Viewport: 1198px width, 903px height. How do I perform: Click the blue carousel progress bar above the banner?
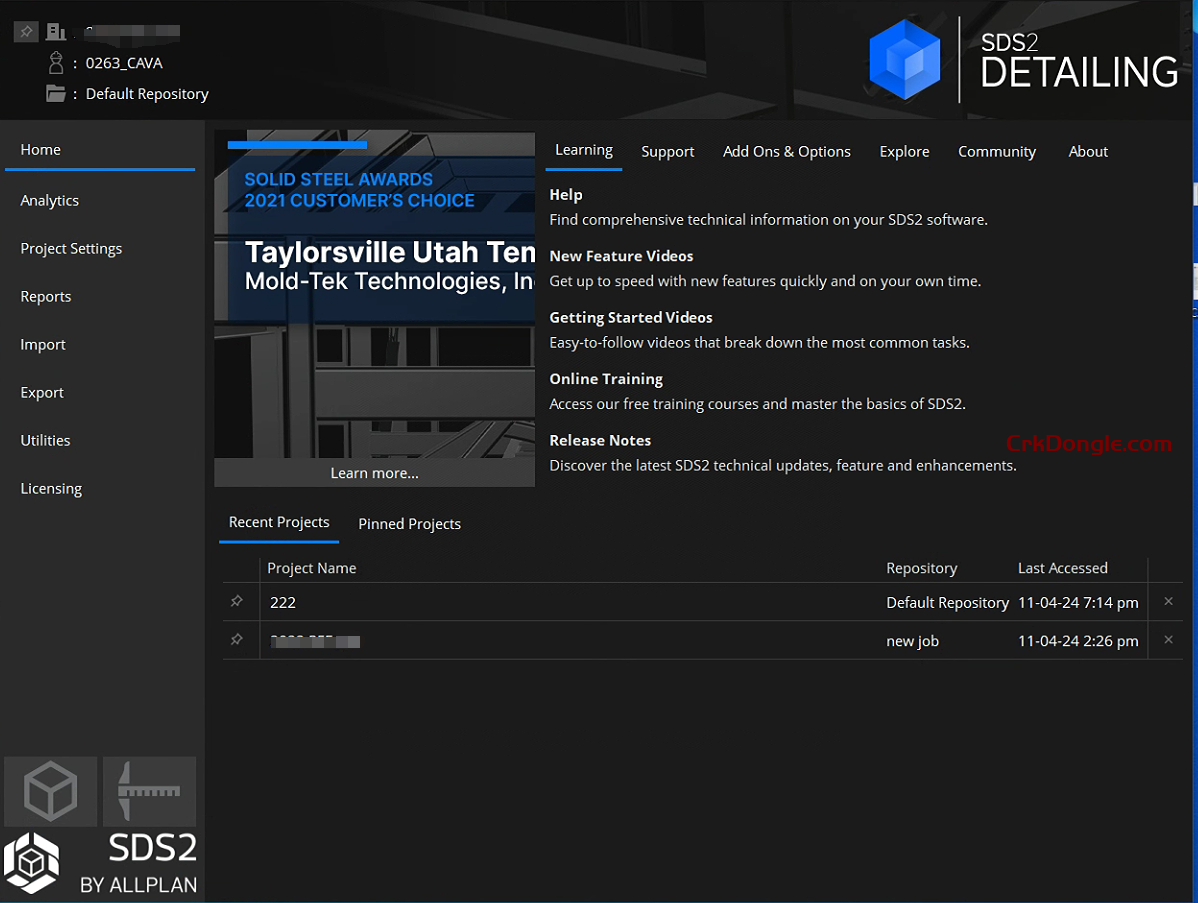point(297,144)
